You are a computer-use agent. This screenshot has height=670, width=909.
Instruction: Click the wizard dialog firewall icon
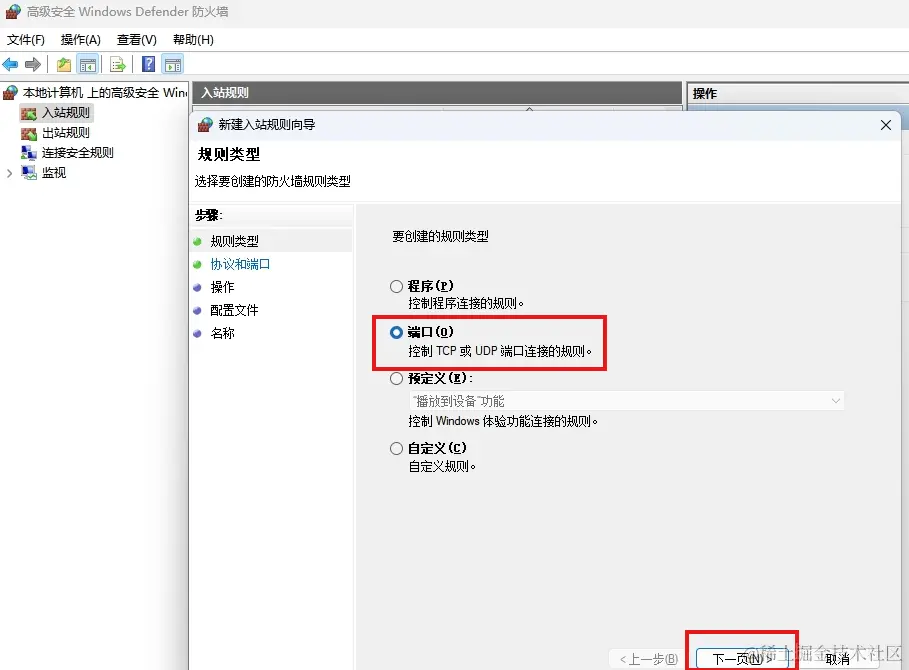tap(205, 125)
